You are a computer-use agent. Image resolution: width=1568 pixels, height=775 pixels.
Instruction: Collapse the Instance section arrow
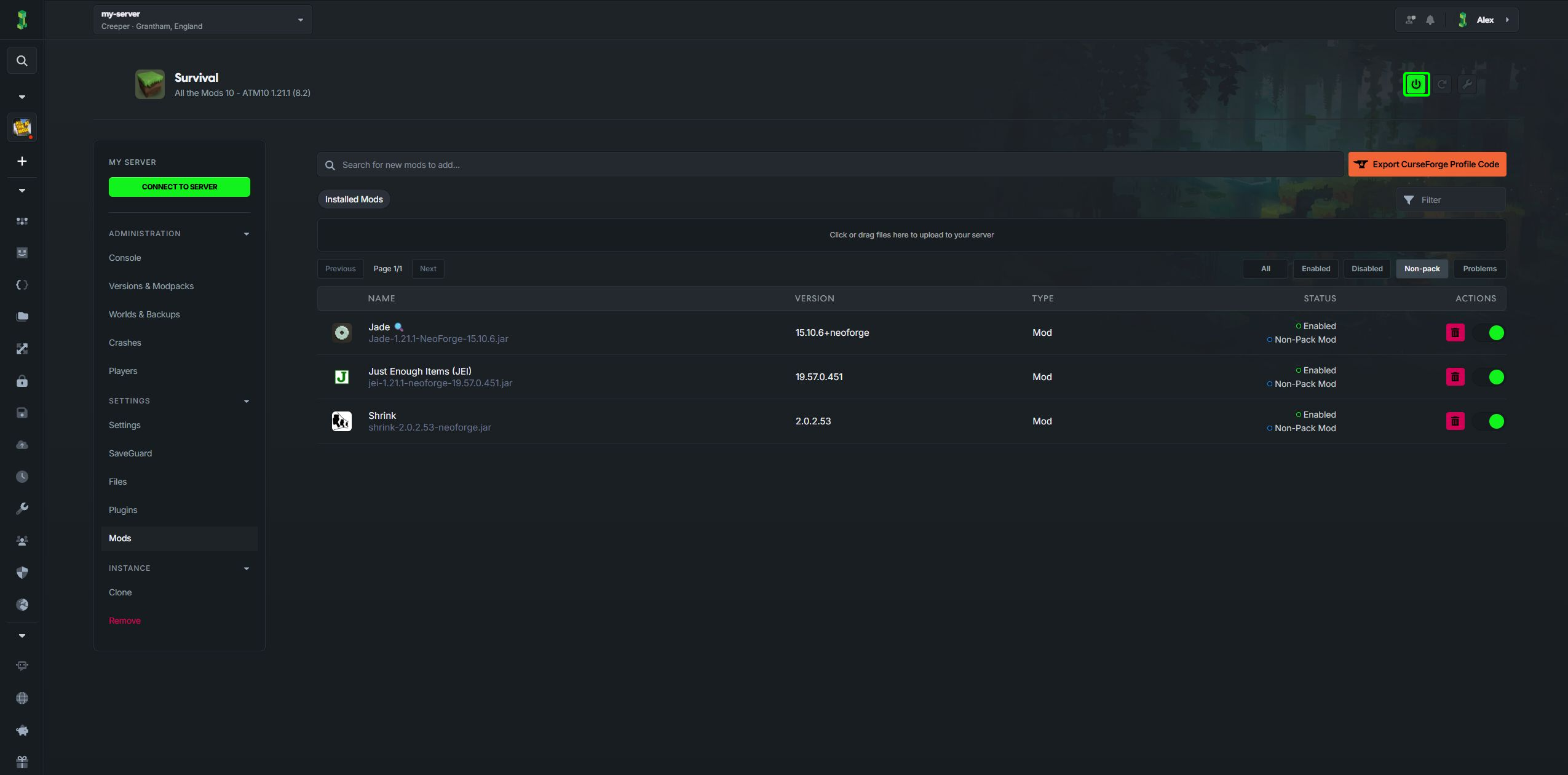(x=247, y=568)
